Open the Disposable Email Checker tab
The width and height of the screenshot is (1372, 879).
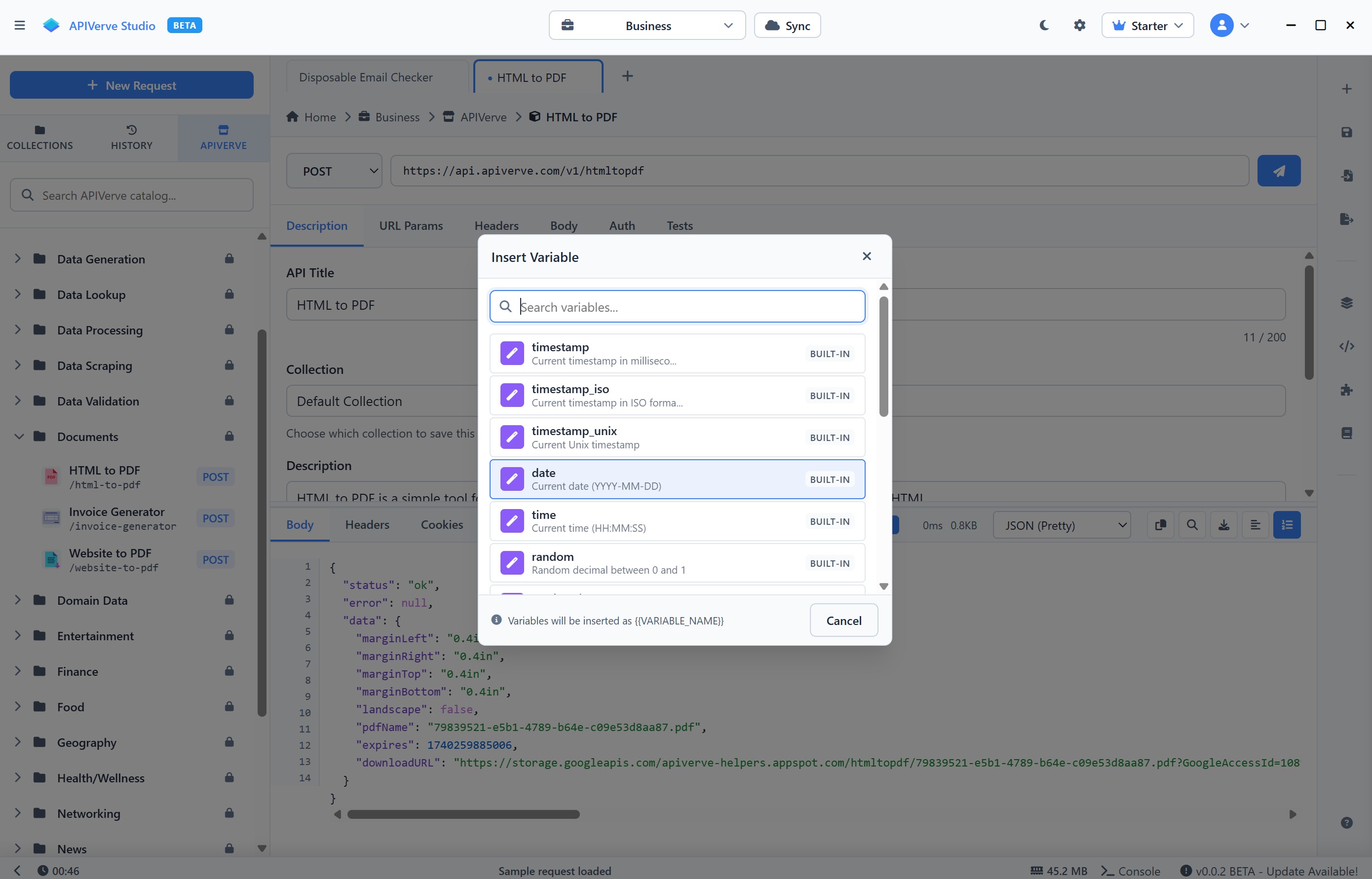pyautogui.click(x=365, y=77)
